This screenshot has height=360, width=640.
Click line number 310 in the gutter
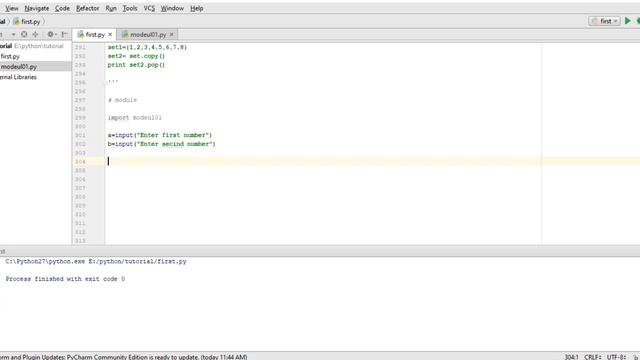click(80, 214)
